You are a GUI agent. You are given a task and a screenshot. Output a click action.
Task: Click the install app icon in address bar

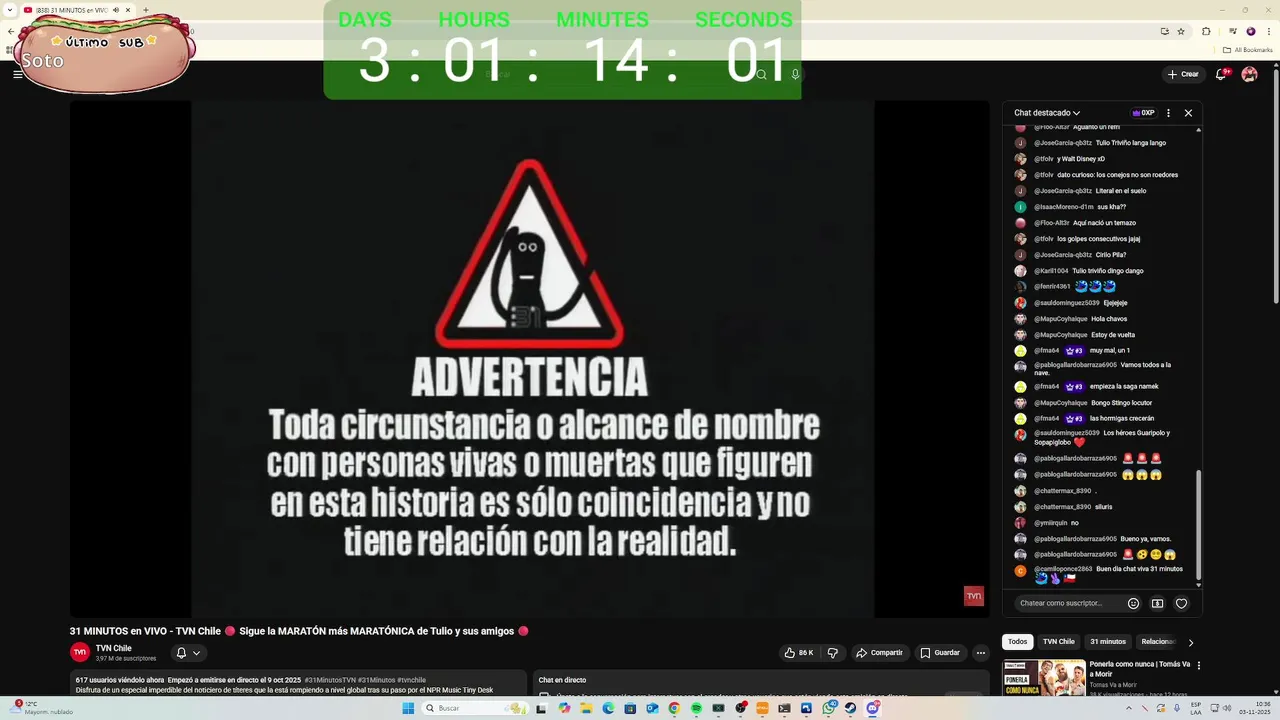click(1164, 31)
